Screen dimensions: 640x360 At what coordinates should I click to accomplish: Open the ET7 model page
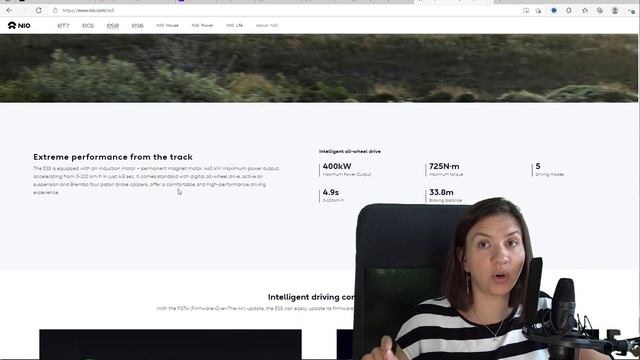[63, 25]
